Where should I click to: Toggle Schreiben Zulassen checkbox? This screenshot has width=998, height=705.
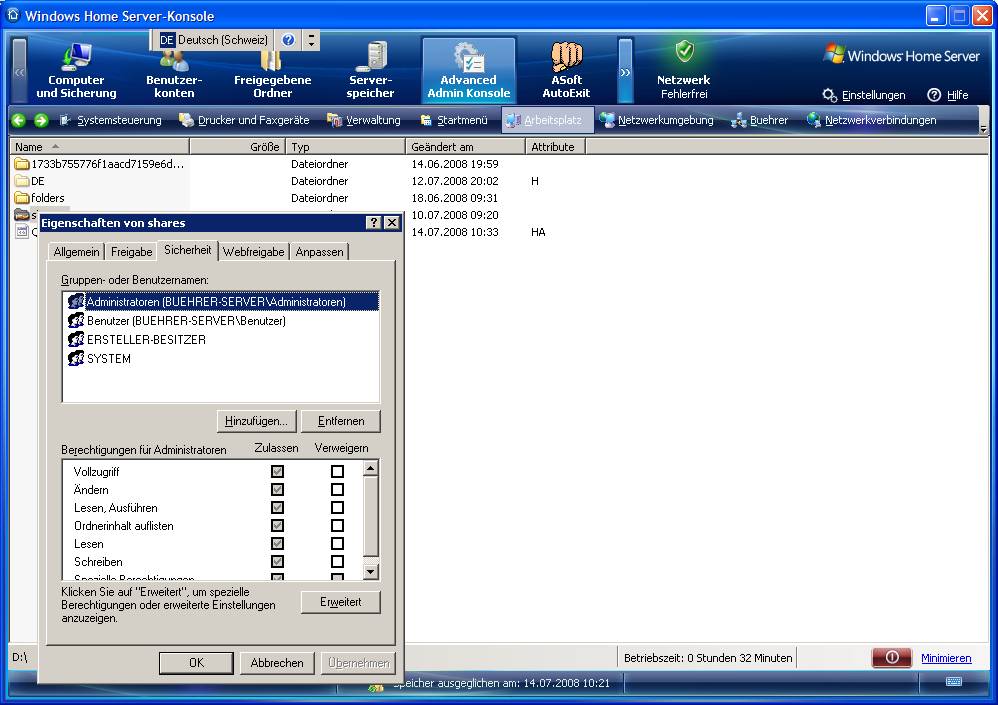(x=277, y=561)
